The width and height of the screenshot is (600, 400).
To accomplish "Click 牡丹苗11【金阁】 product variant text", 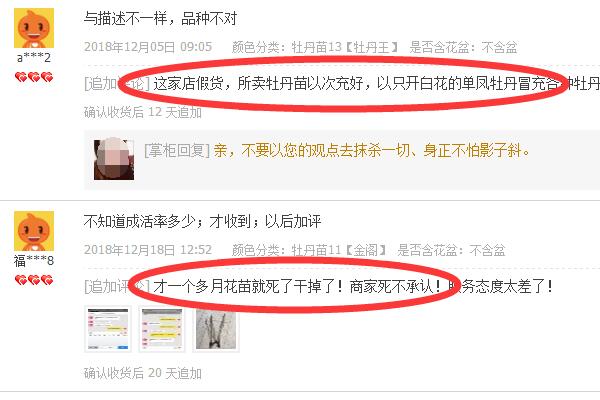I will pos(339,250).
